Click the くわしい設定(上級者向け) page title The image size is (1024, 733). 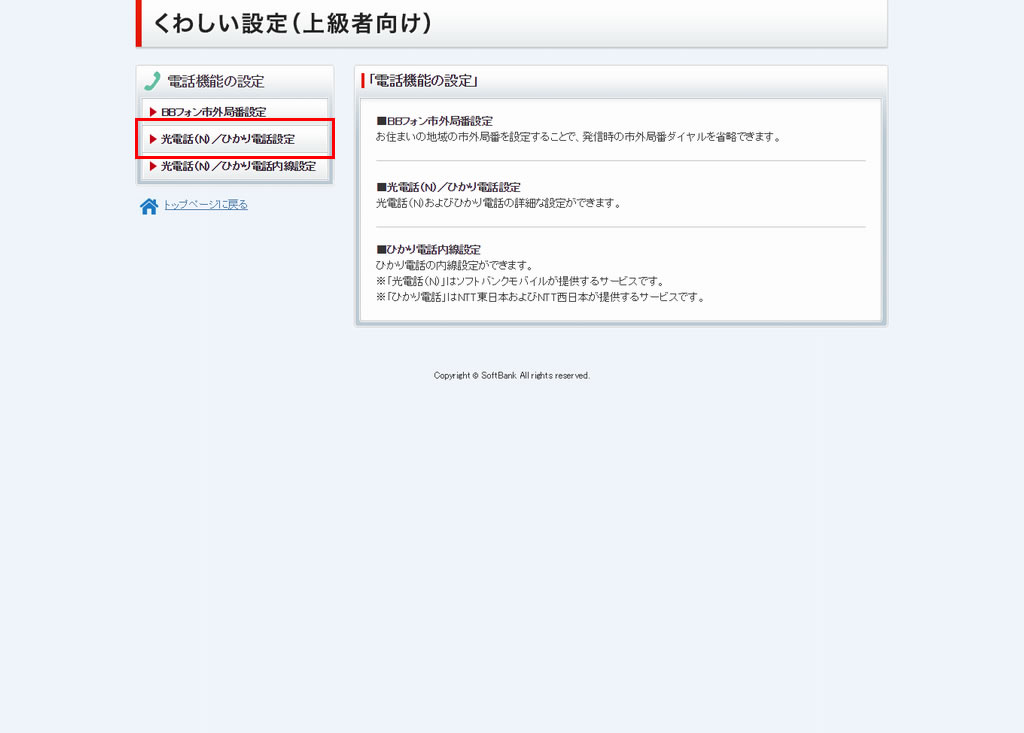[292, 24]
